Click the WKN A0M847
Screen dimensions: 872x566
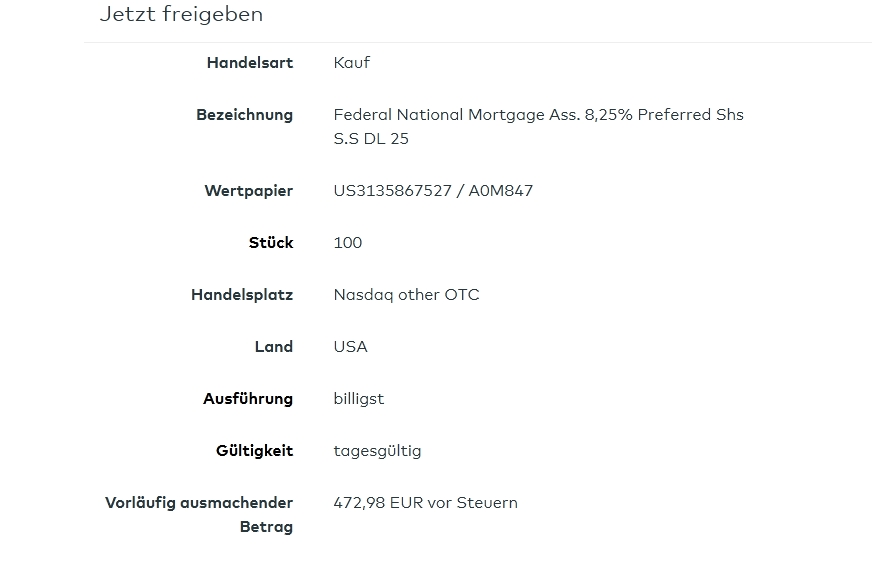(501, 191)
